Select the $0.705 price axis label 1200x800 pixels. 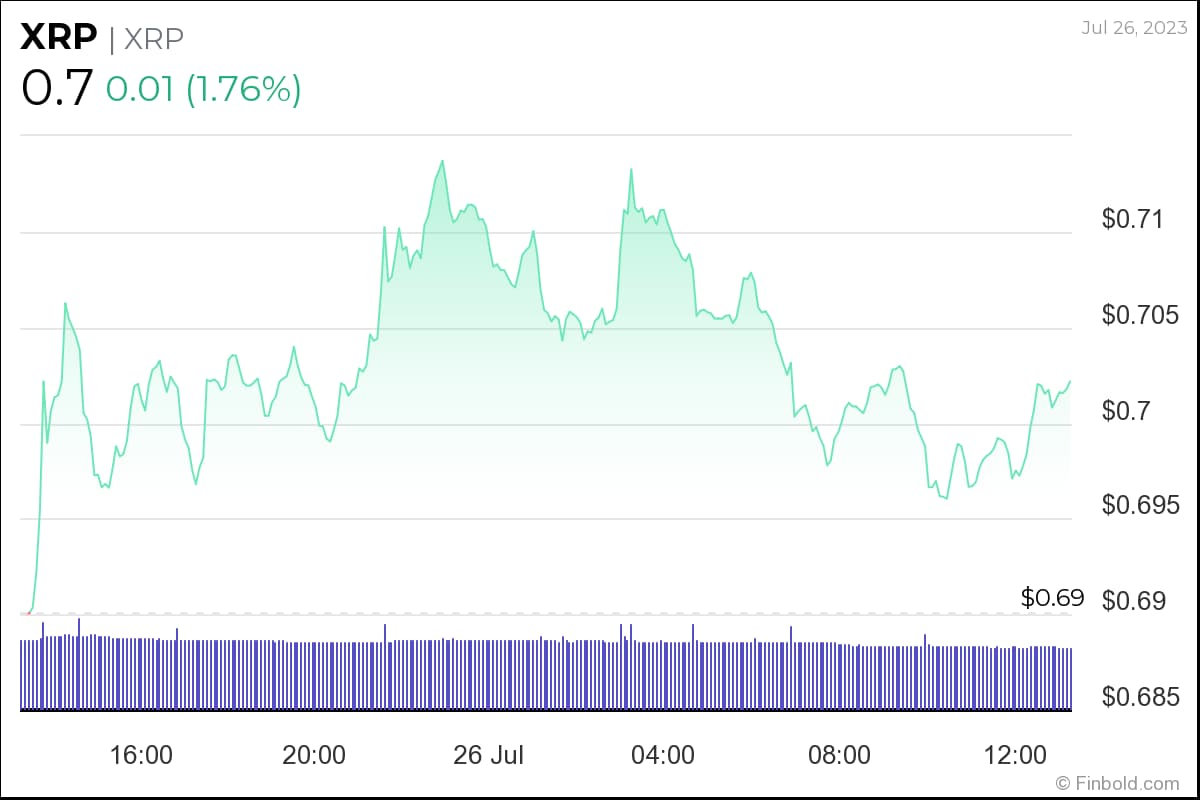click(x=1141, y=315)
